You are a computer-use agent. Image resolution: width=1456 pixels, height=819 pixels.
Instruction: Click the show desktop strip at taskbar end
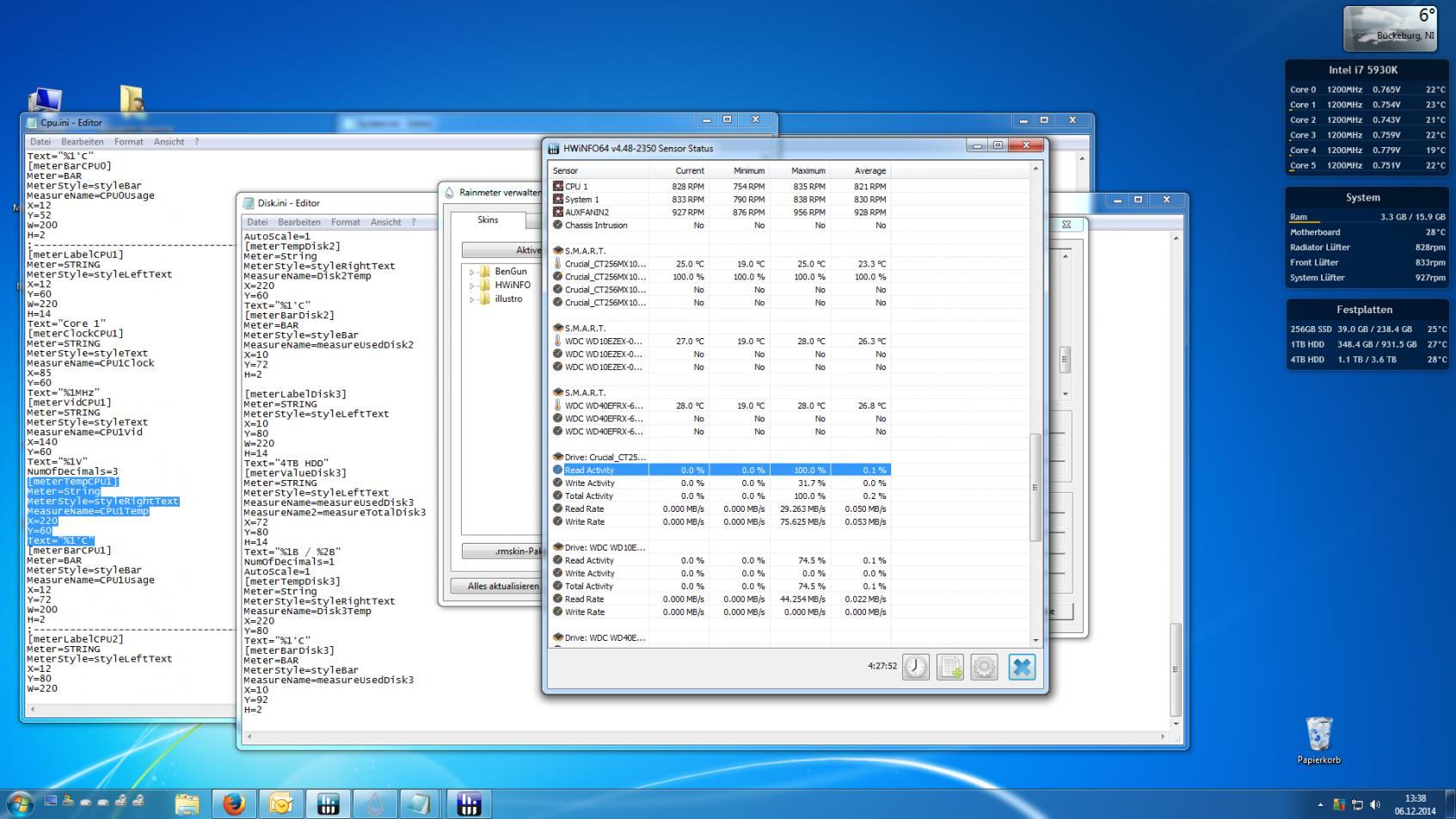(1450, 804)
